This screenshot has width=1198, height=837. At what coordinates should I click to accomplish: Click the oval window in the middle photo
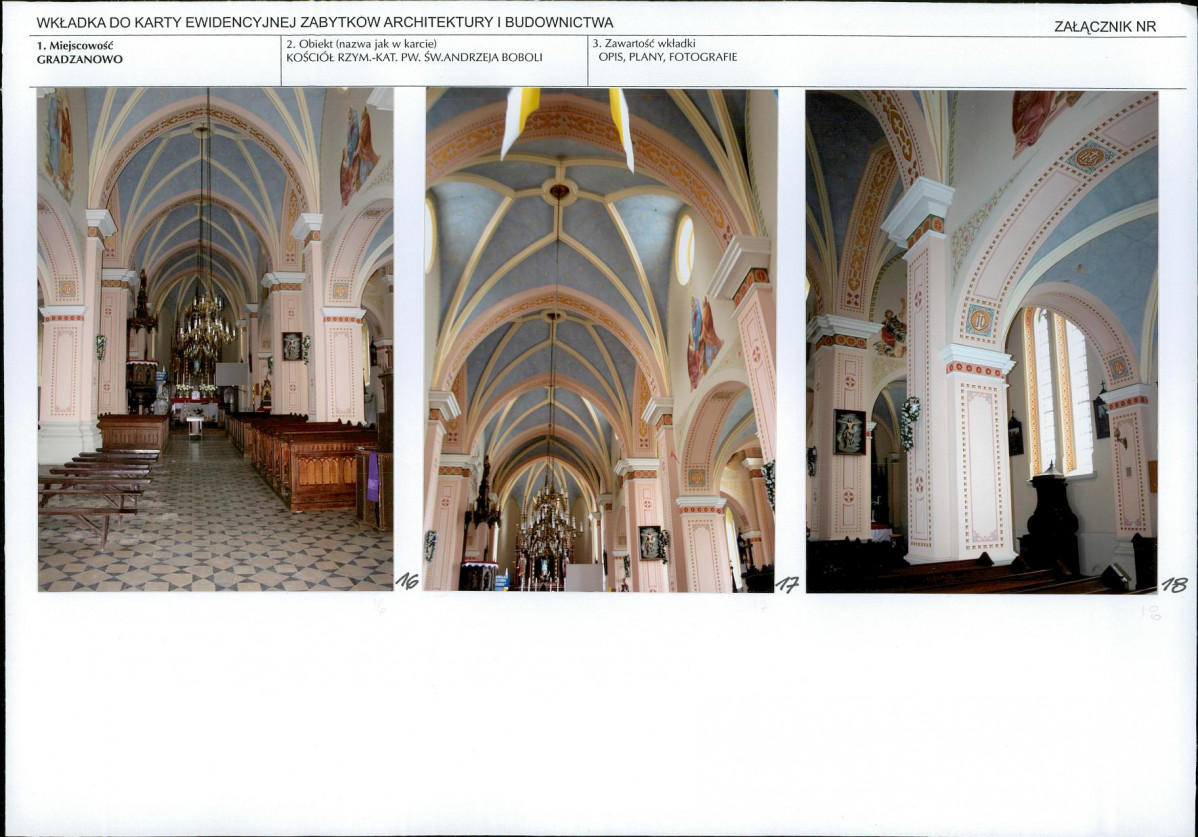coord(685,249)
